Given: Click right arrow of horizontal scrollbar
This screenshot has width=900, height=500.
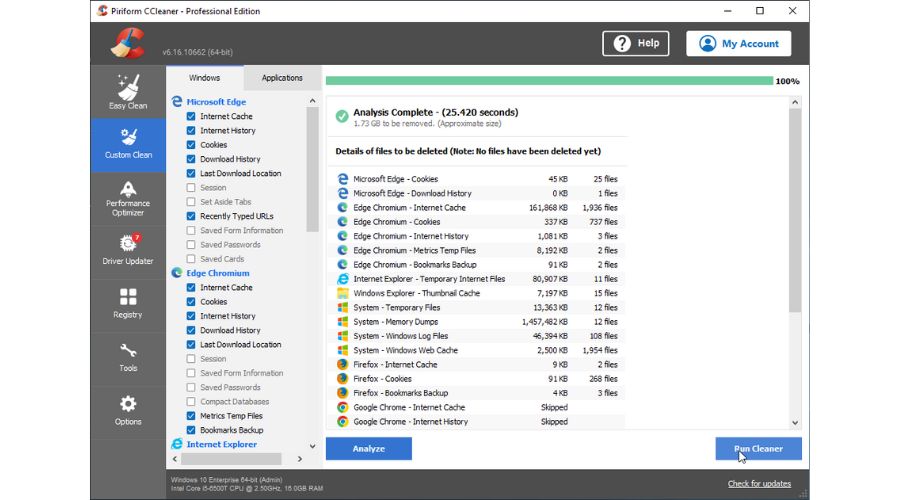Looking at the screenshot, I should 300,459.
